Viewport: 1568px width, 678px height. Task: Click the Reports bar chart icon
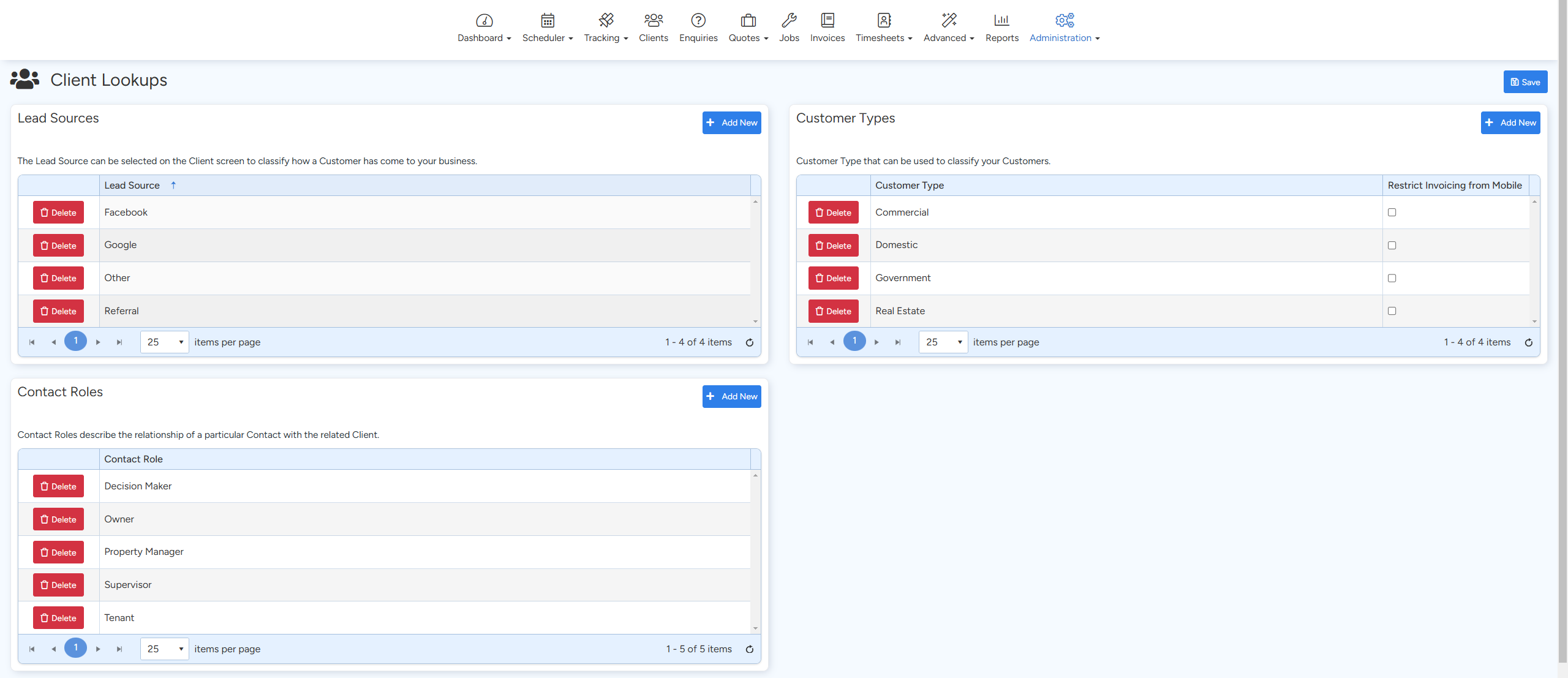1001,21
